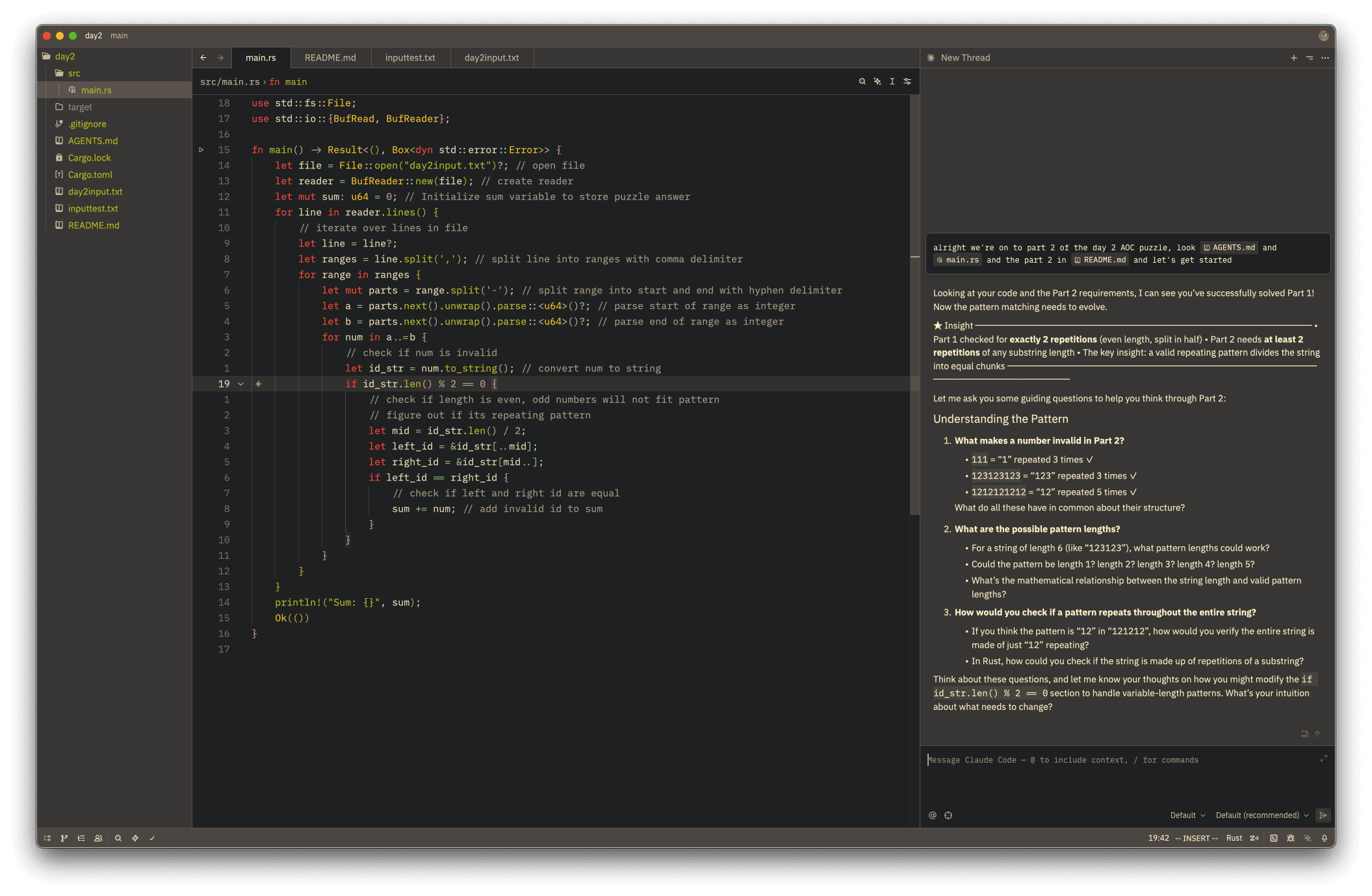Open the collaboration panel icon

click(98, 838)
